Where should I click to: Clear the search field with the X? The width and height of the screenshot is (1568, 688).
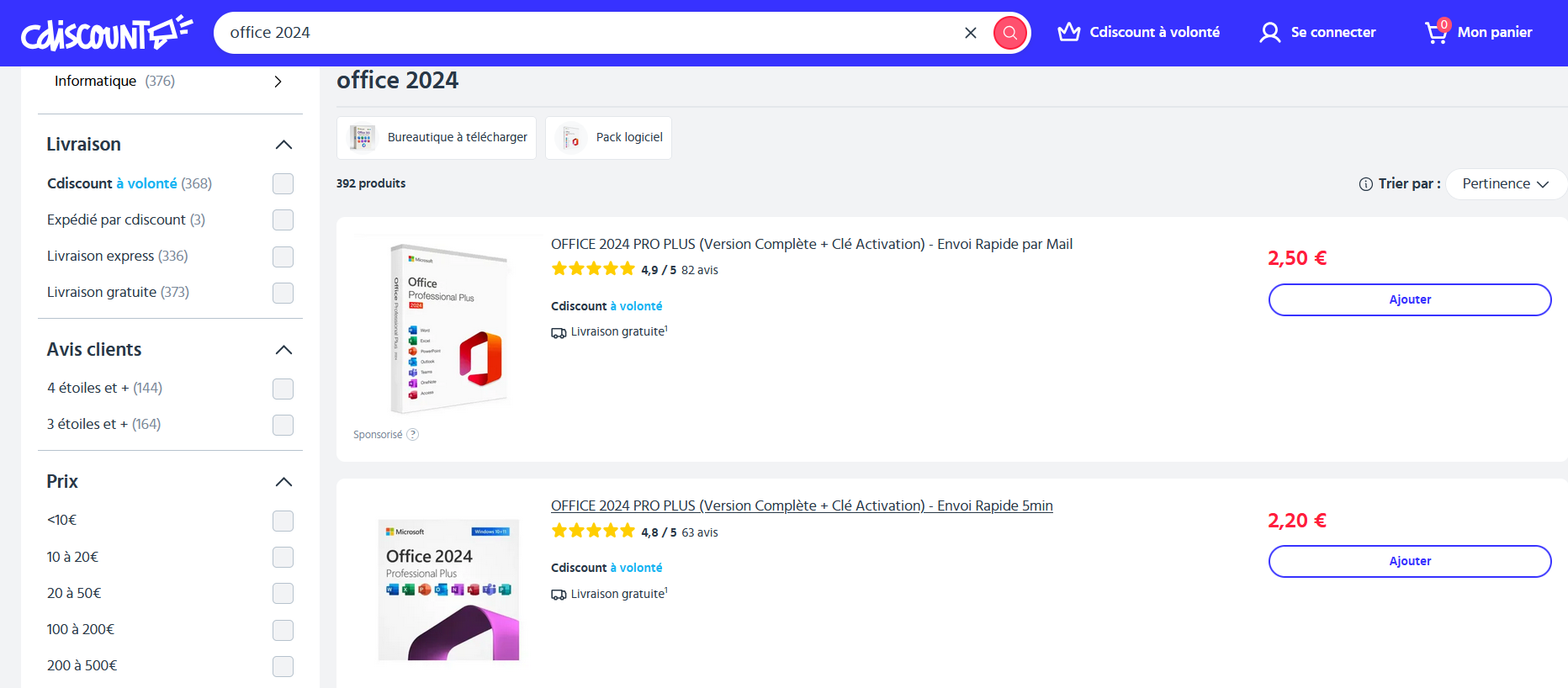click(970, 33)
